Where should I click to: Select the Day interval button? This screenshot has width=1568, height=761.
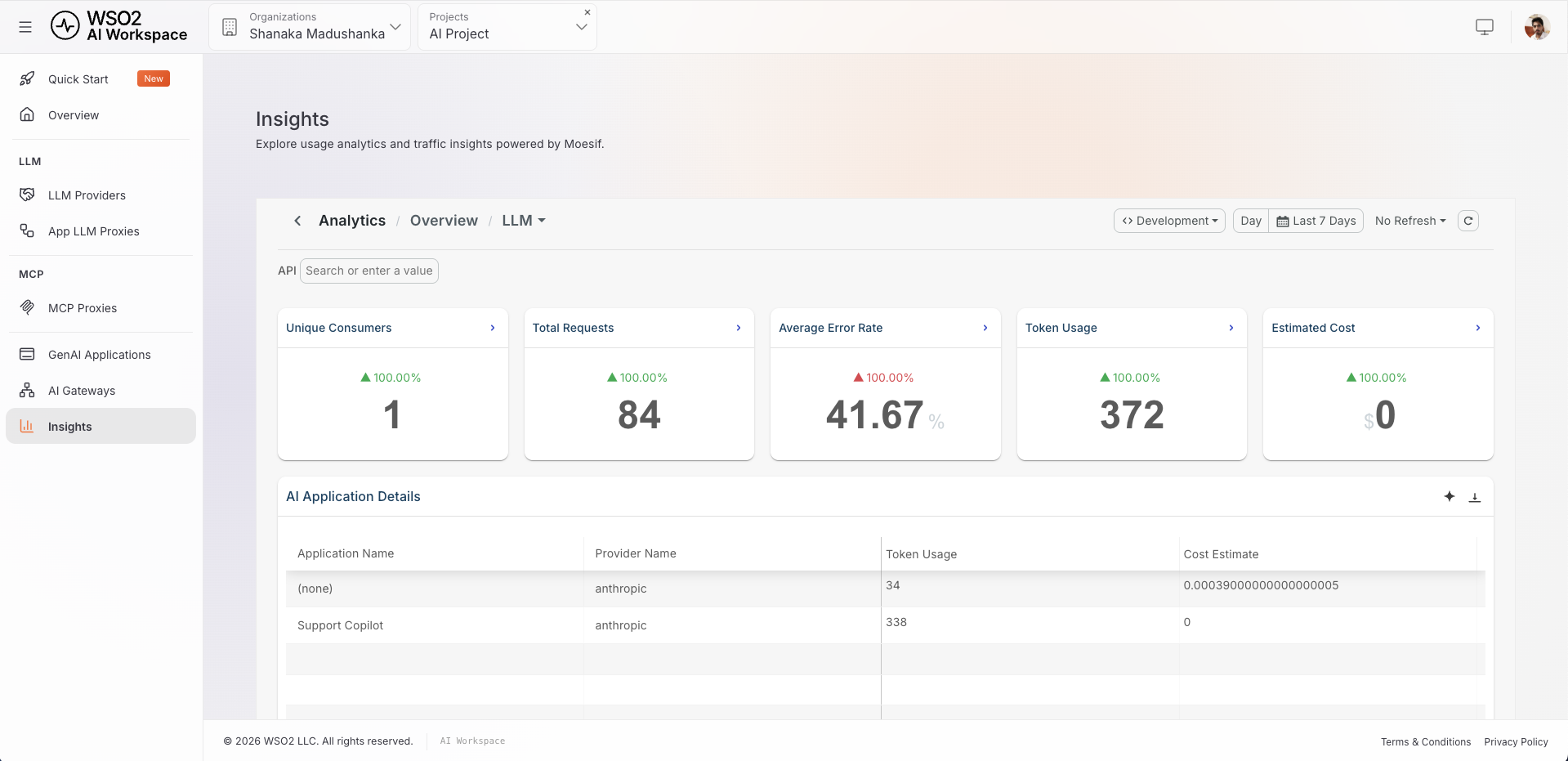click(x=1251, y=221)
